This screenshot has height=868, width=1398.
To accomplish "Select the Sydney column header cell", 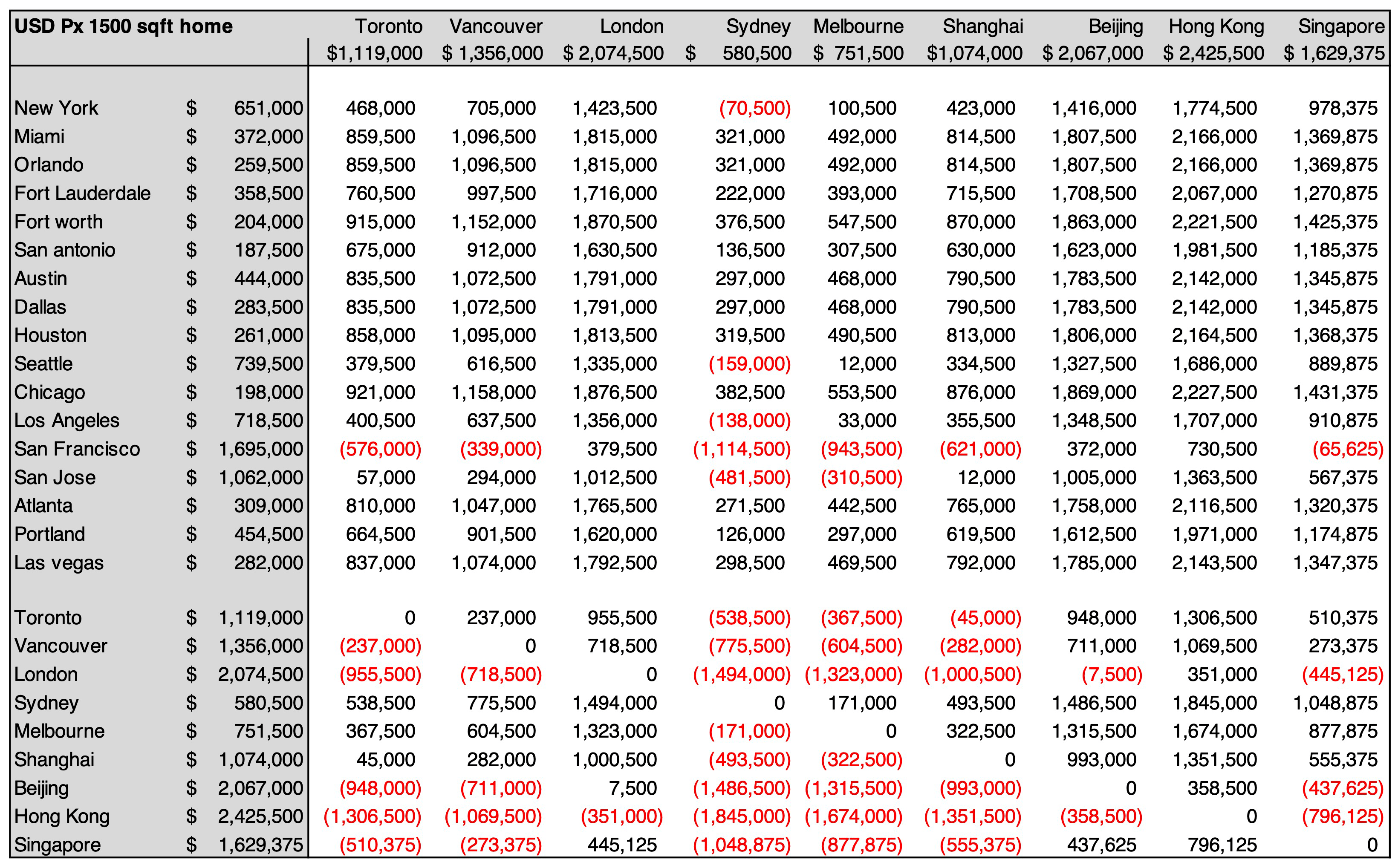I will pyautogui.click(x=758, y=26).
